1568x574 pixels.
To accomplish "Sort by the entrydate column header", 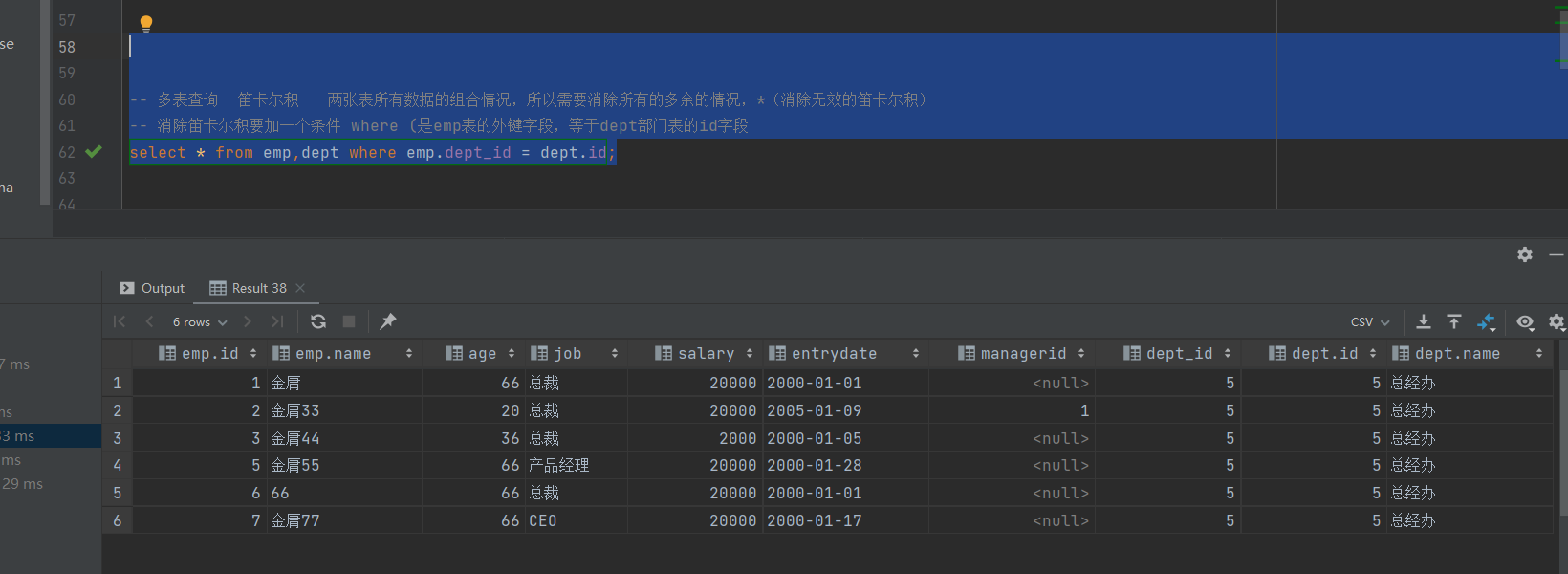I will point(844,354).
